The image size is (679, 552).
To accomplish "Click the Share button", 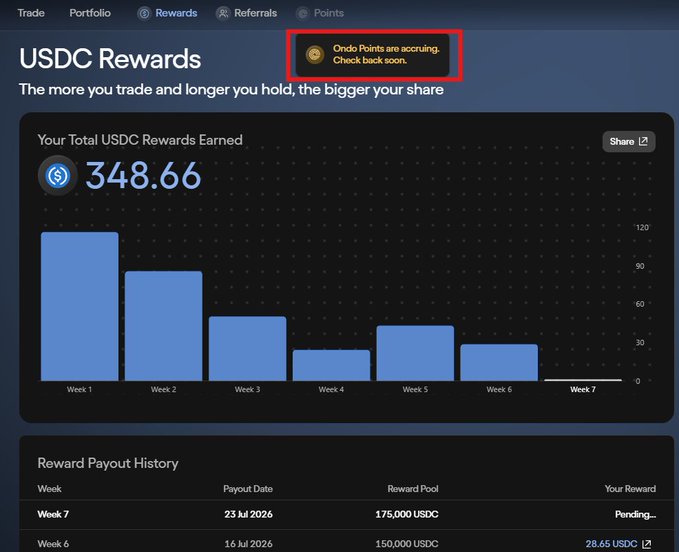I will click(x=629, y=142).
